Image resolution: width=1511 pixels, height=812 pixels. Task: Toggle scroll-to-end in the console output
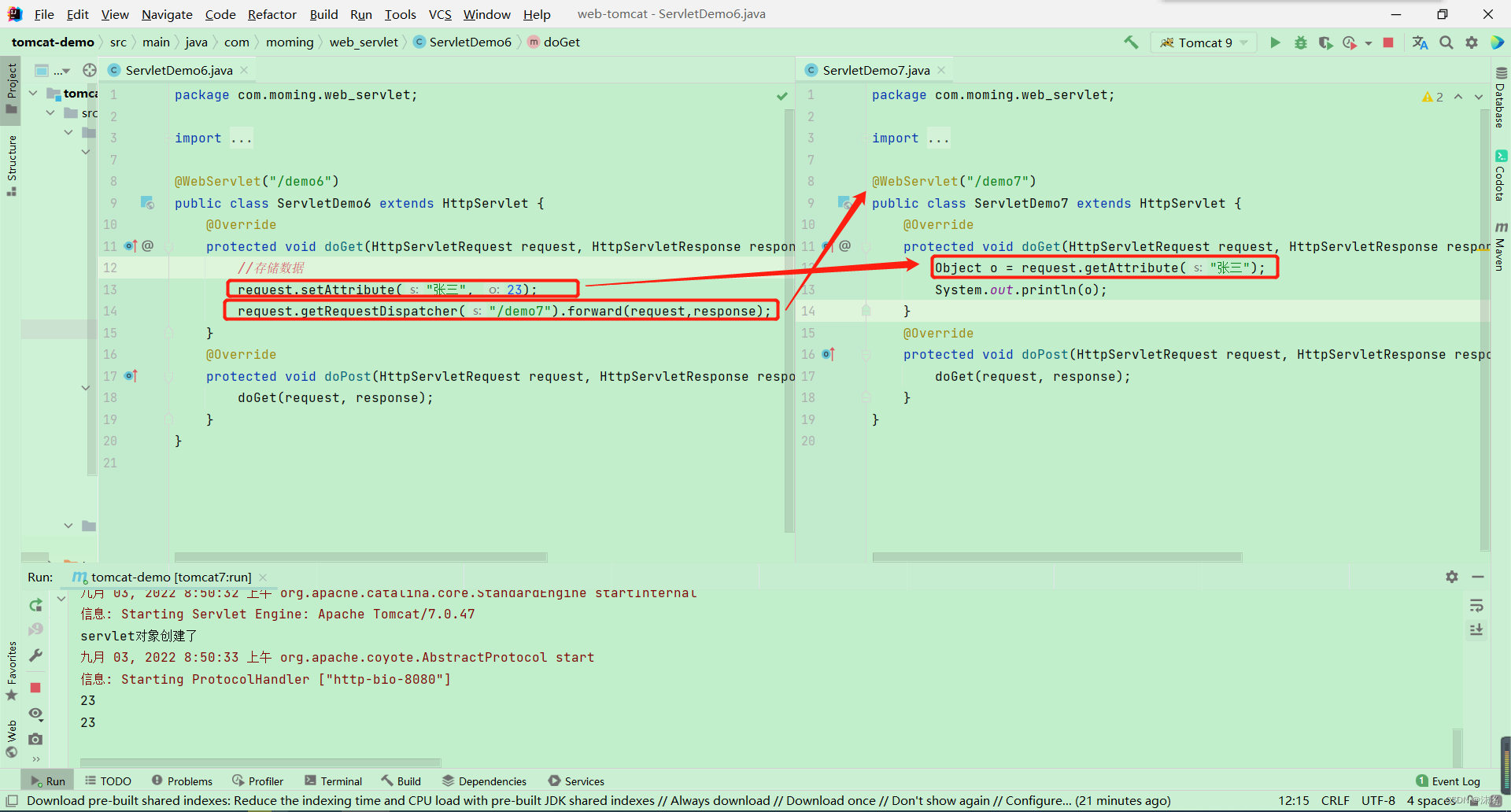coord(1477,630)
